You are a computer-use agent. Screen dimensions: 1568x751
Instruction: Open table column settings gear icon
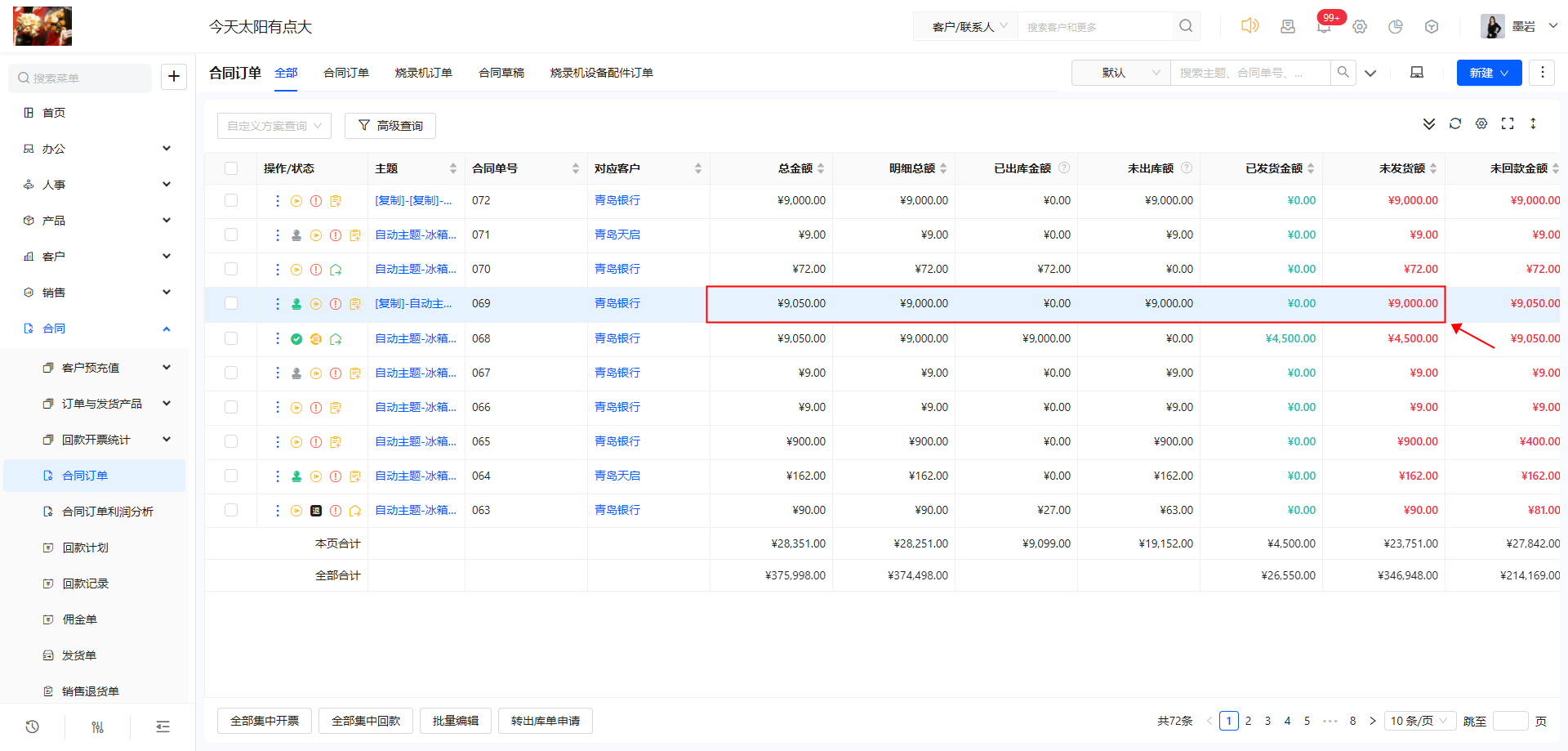coord(1481,123)
